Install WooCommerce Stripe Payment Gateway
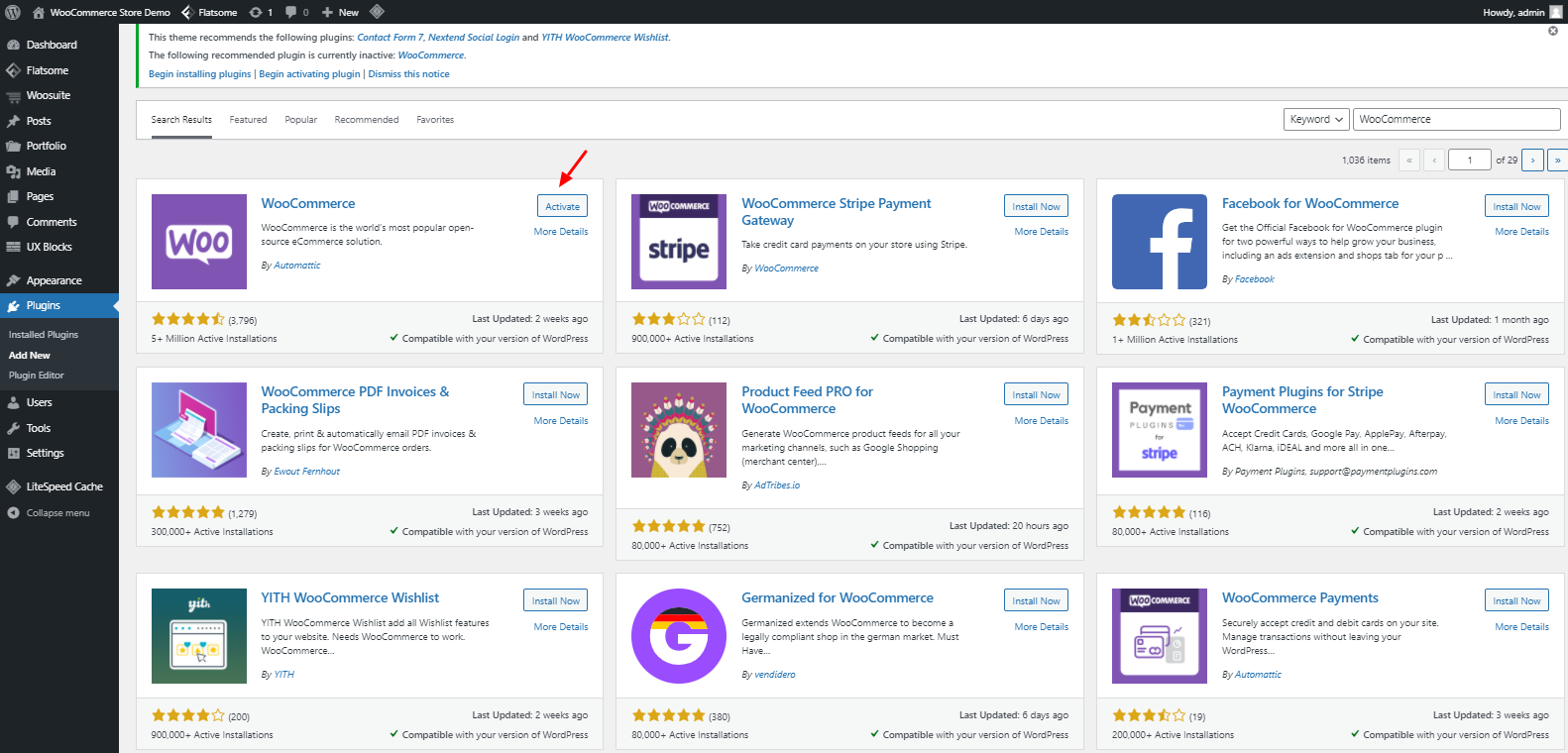This screenshot has height=753, width=1568. point(1036,206)
